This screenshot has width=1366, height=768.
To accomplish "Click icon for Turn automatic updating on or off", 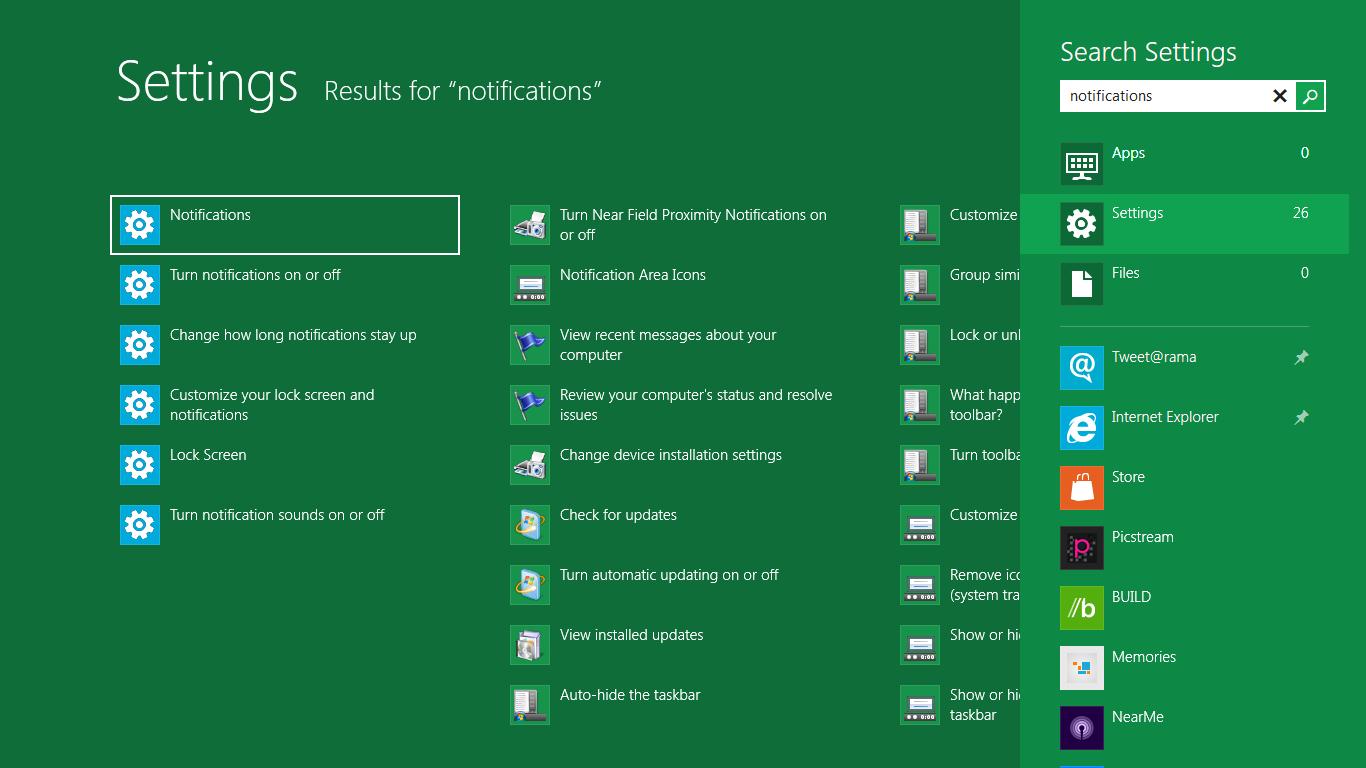I will (530, 585).
